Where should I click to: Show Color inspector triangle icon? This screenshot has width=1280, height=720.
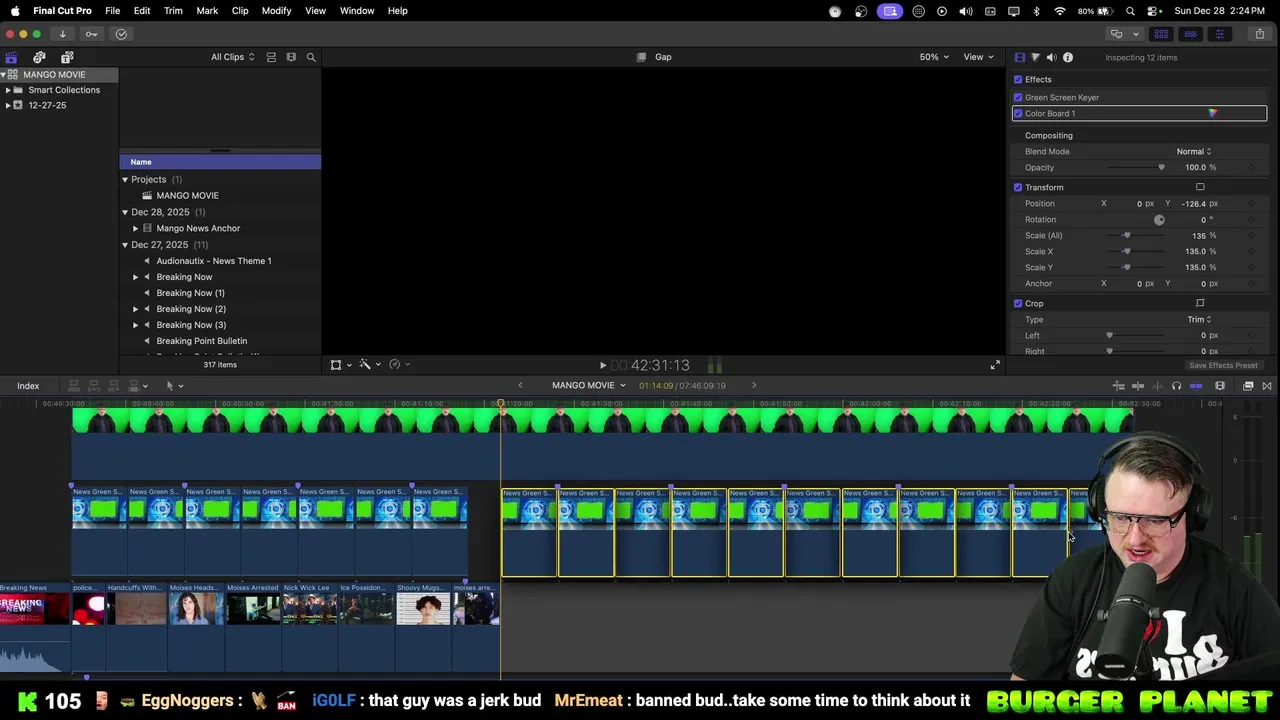click(x=1035, y=57)
